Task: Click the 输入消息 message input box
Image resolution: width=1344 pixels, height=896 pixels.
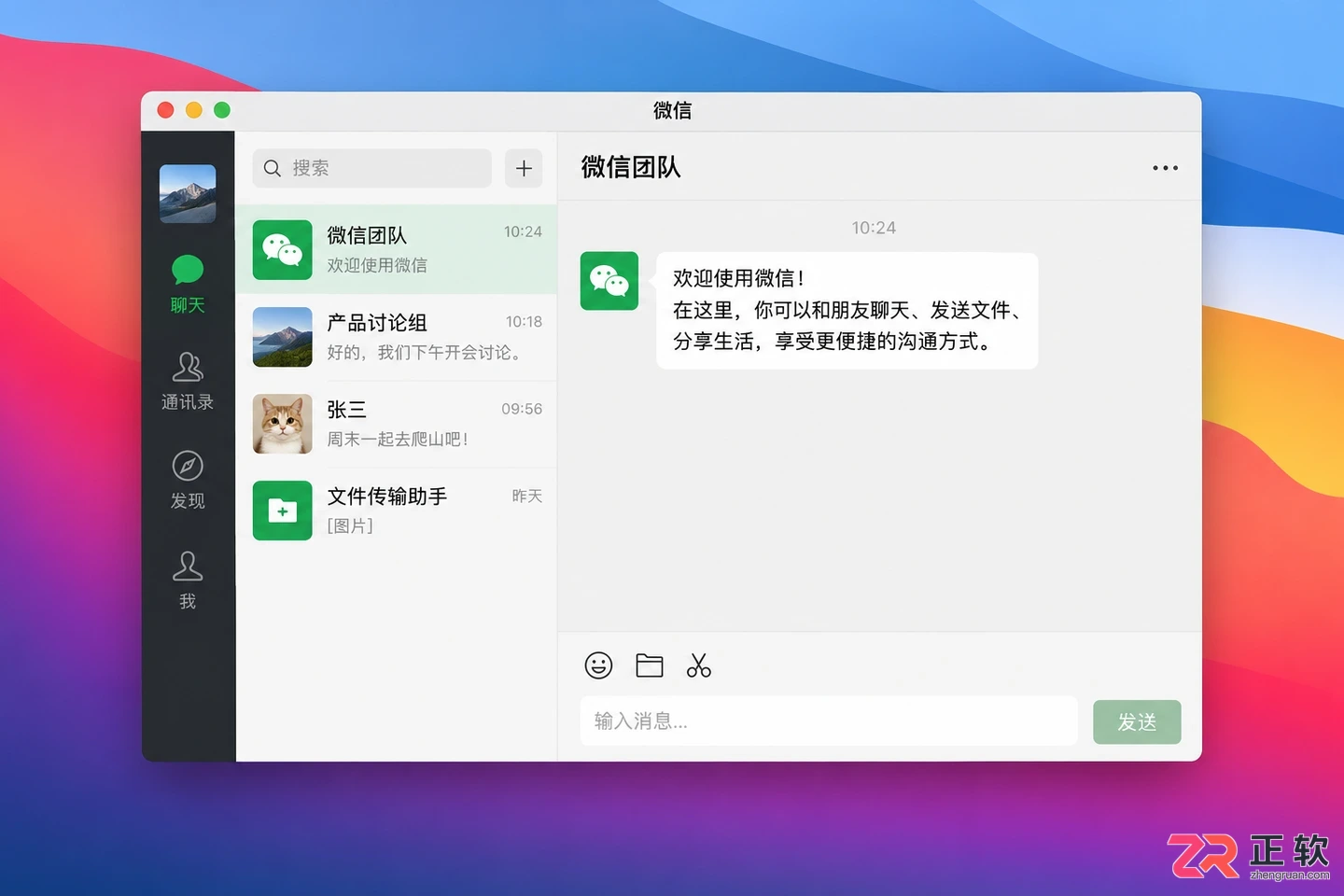Action: point(829,721)
